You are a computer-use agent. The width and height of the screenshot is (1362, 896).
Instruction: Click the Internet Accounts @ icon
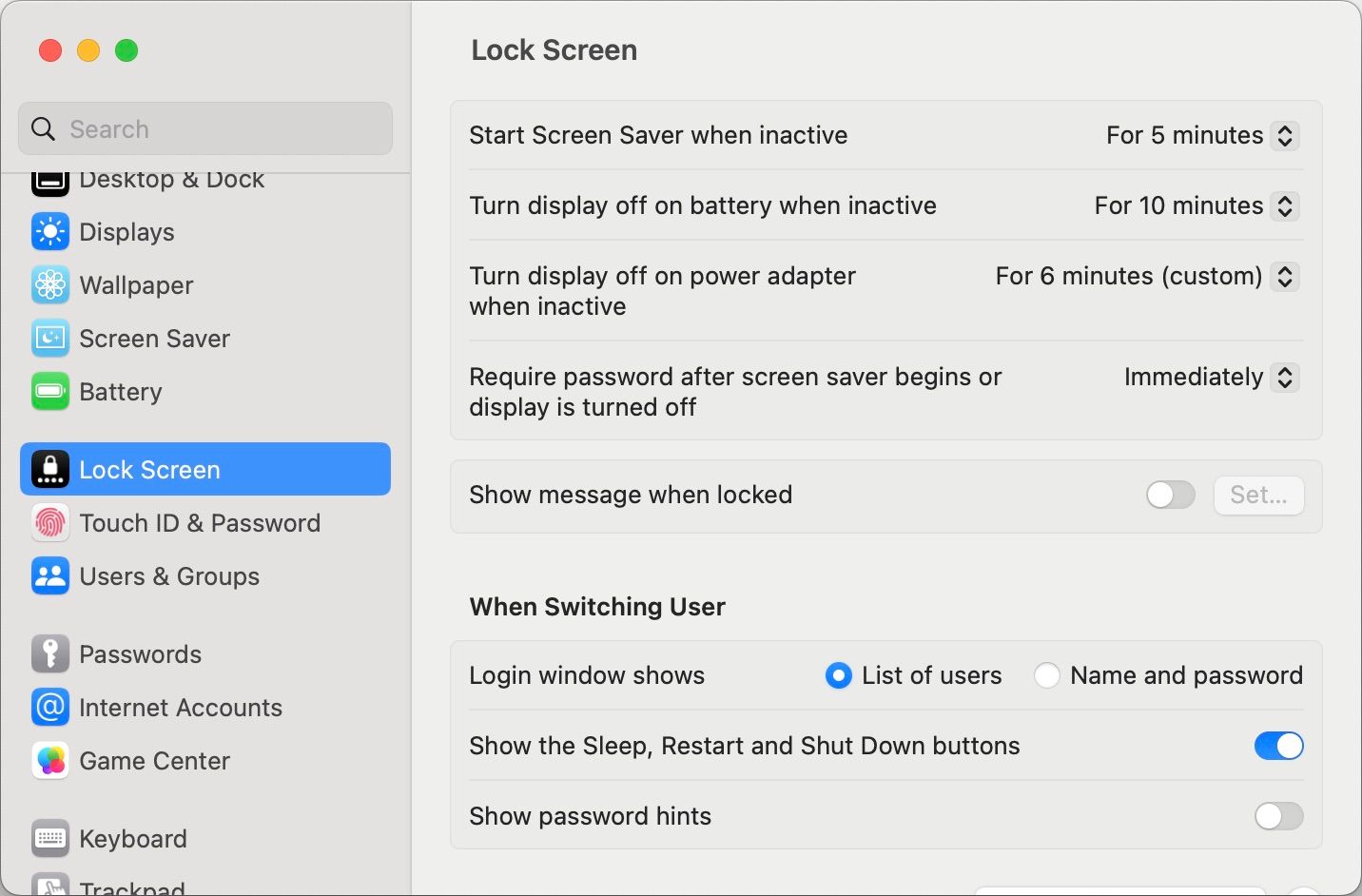49,707
